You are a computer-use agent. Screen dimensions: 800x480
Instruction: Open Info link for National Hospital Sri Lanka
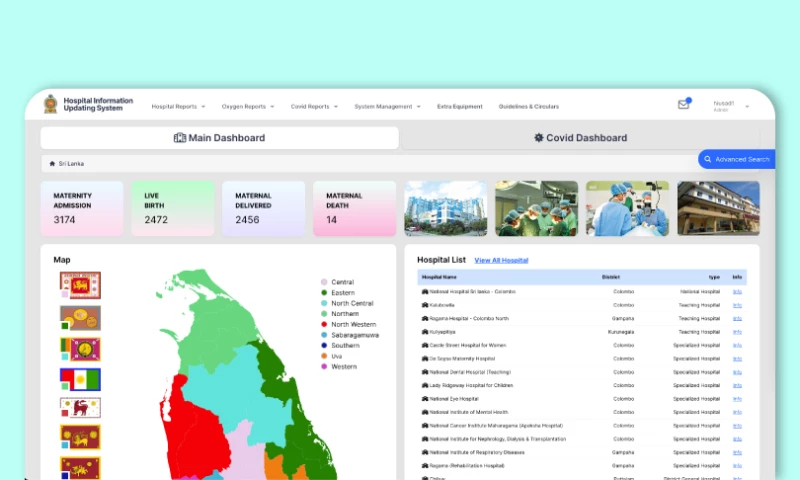(x=737, y=292)
